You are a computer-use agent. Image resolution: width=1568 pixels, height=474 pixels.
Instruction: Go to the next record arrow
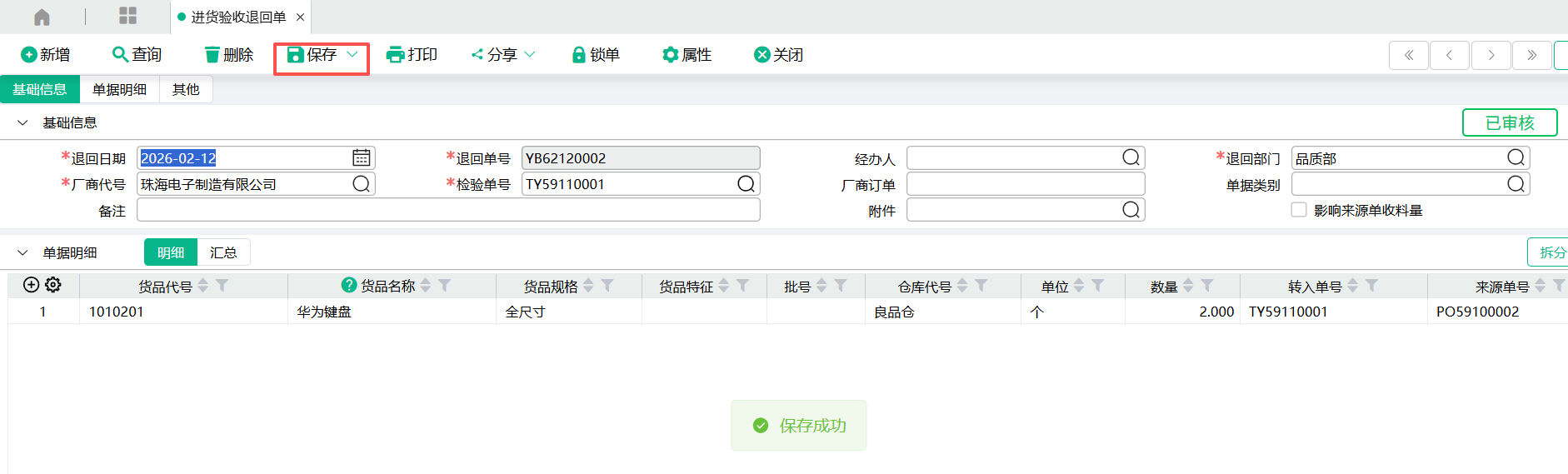coord(1491,55)
